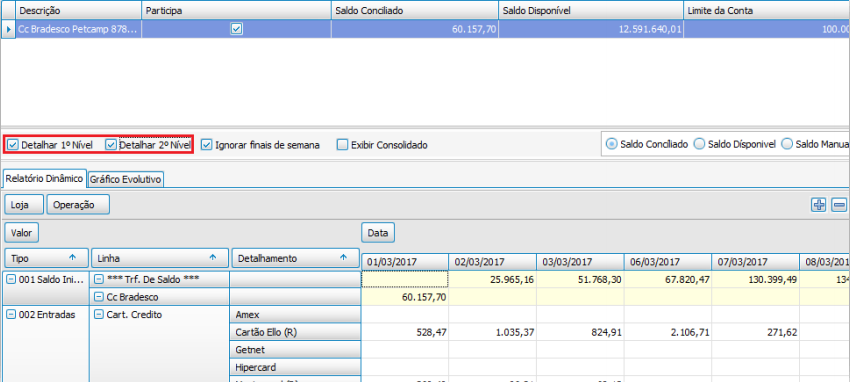Click the sort arrow on the Tipo header
Viewport: 850px width, 382px height.
(72, 258)
